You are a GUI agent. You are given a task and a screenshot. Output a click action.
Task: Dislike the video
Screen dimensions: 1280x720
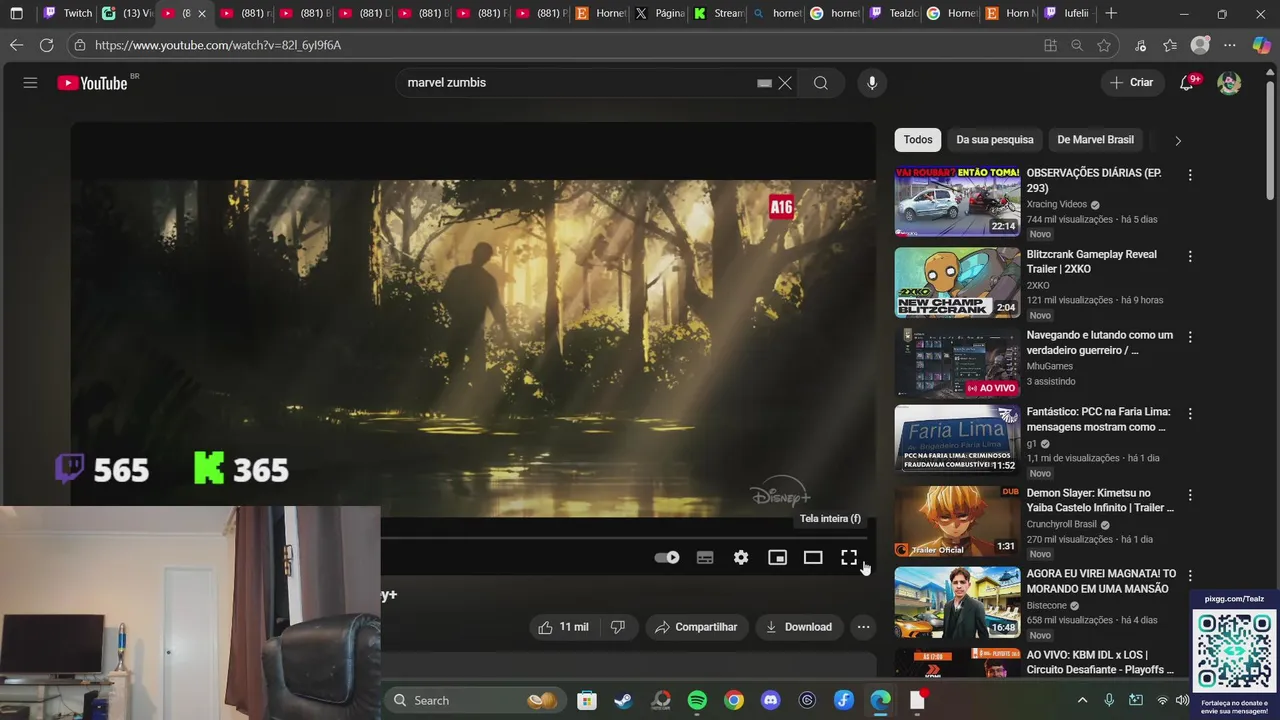(618, 627)
